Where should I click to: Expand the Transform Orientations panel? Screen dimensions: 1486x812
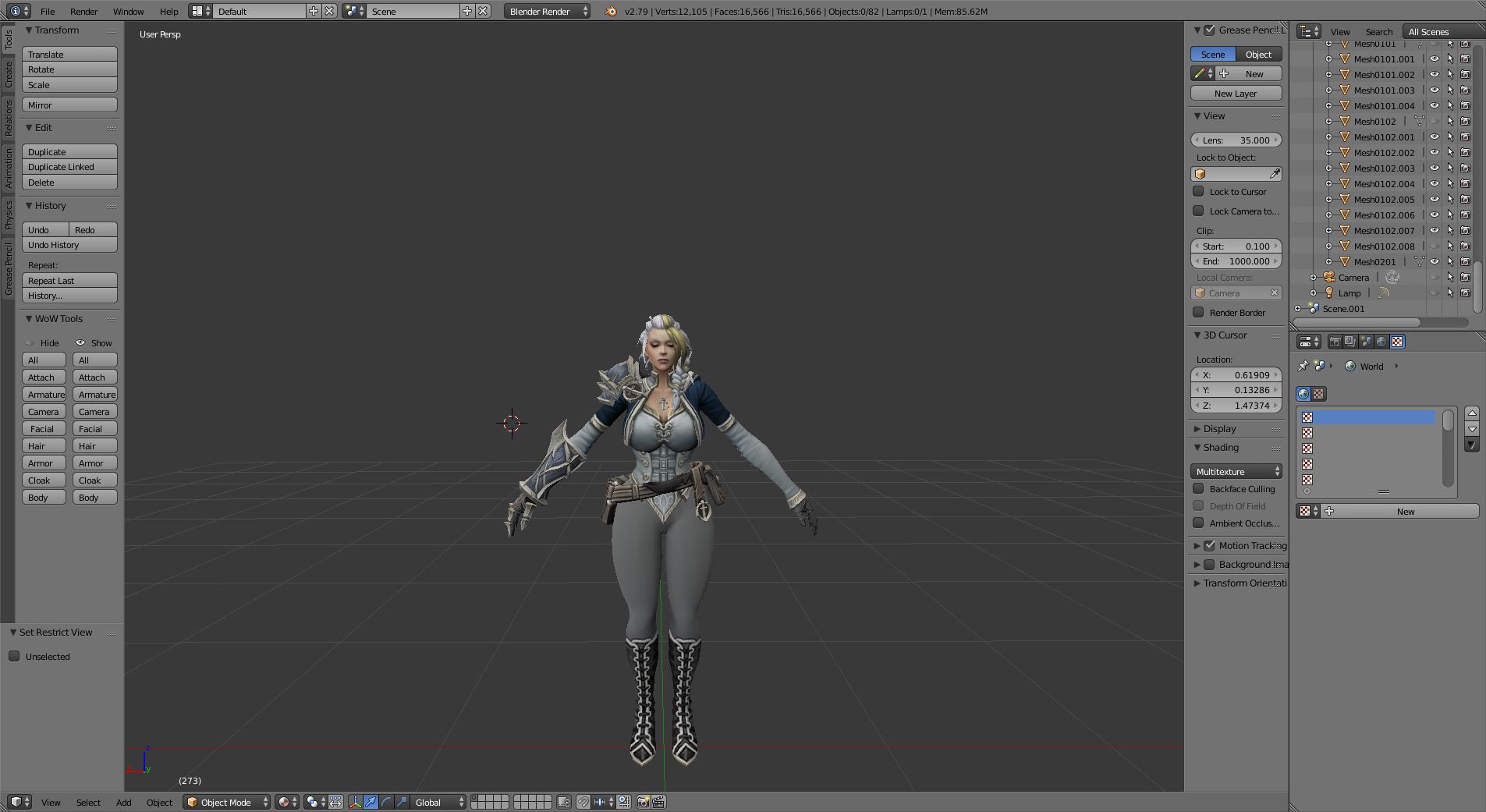coord(1239,583)
